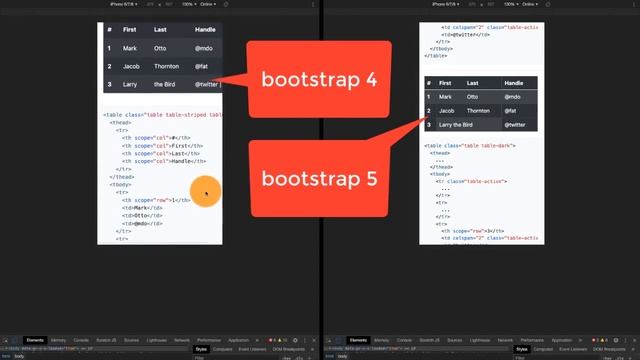640x360 pixels.
Task: Open zoom 100% dropdown in left window
Action: 189,4
